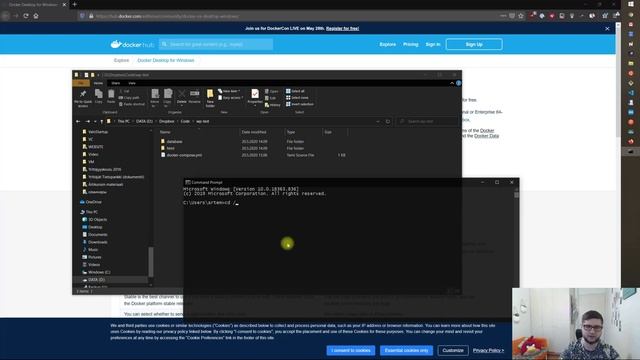Open the New item dropdown
Viewport: 640px width, 360px height.
(229, 91)
